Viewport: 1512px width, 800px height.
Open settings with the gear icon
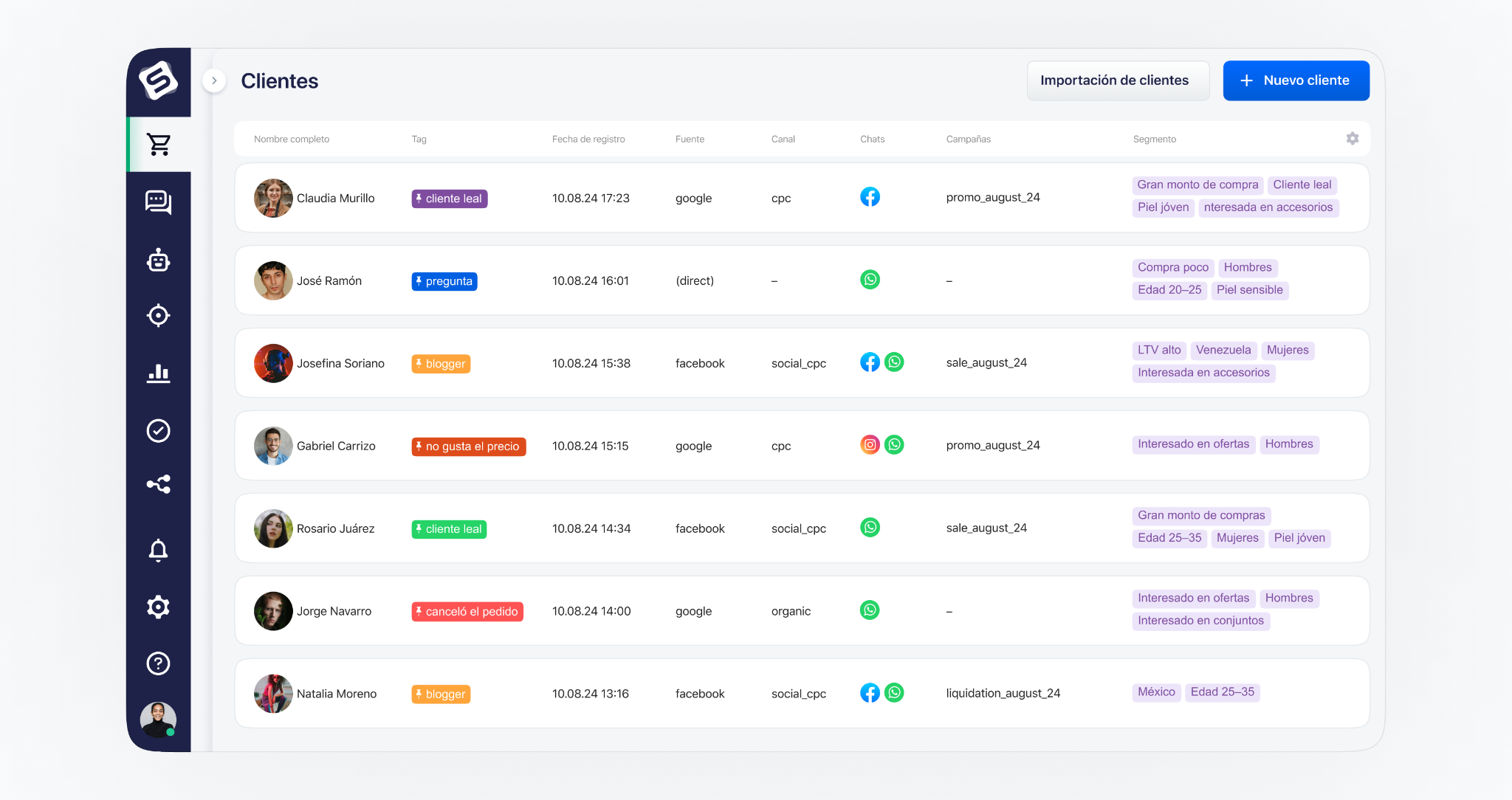pos(158,607)
